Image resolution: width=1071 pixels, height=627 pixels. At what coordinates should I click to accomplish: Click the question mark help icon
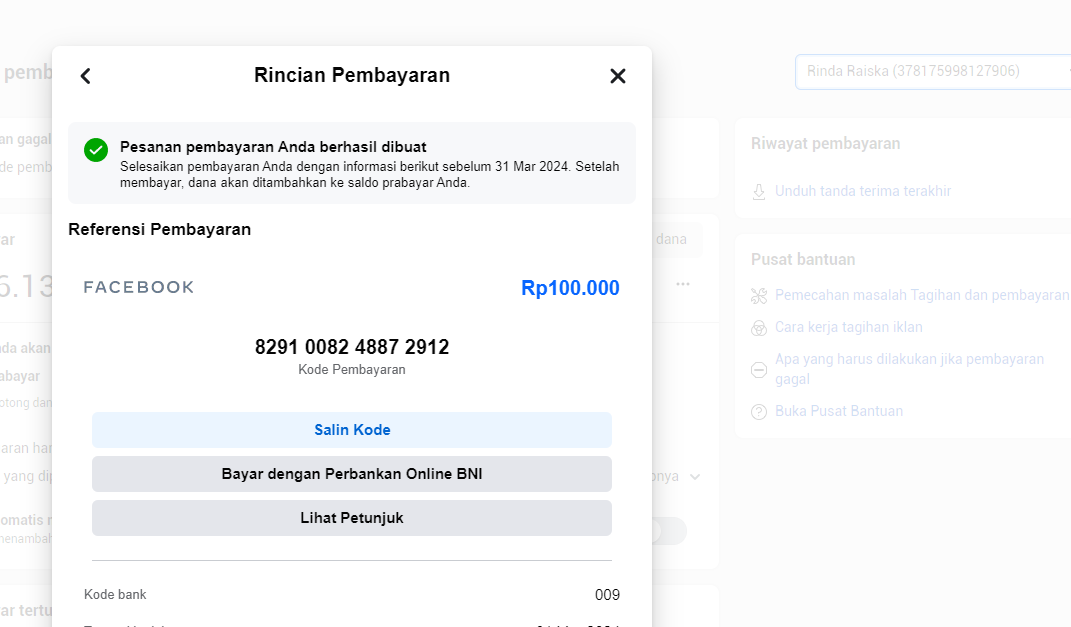click(759, 412)
